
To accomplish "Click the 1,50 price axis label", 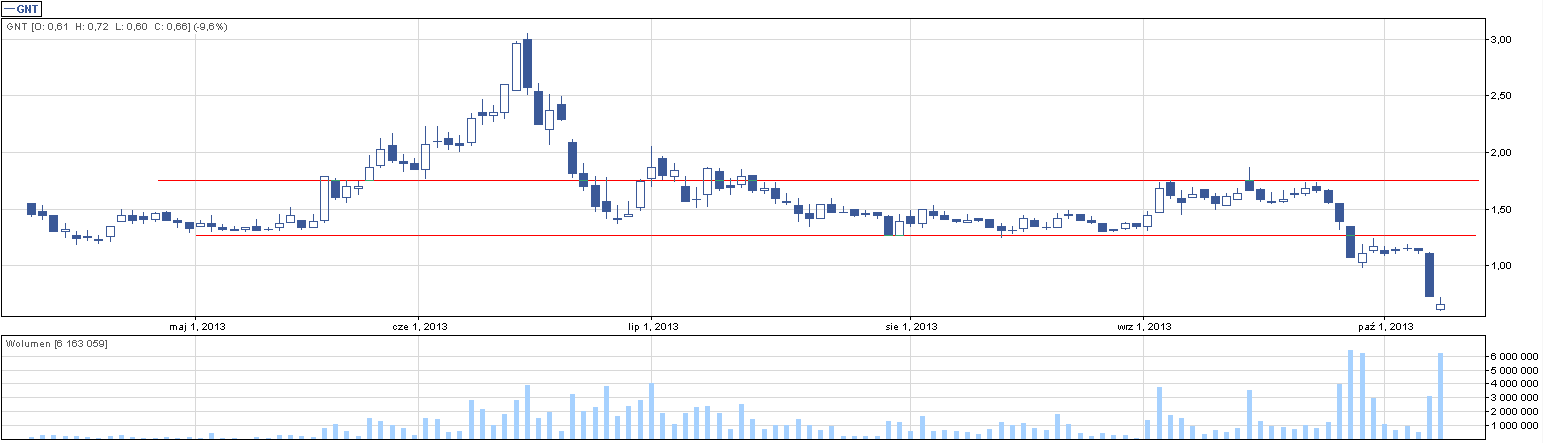I will click(x=1502, y=209).
